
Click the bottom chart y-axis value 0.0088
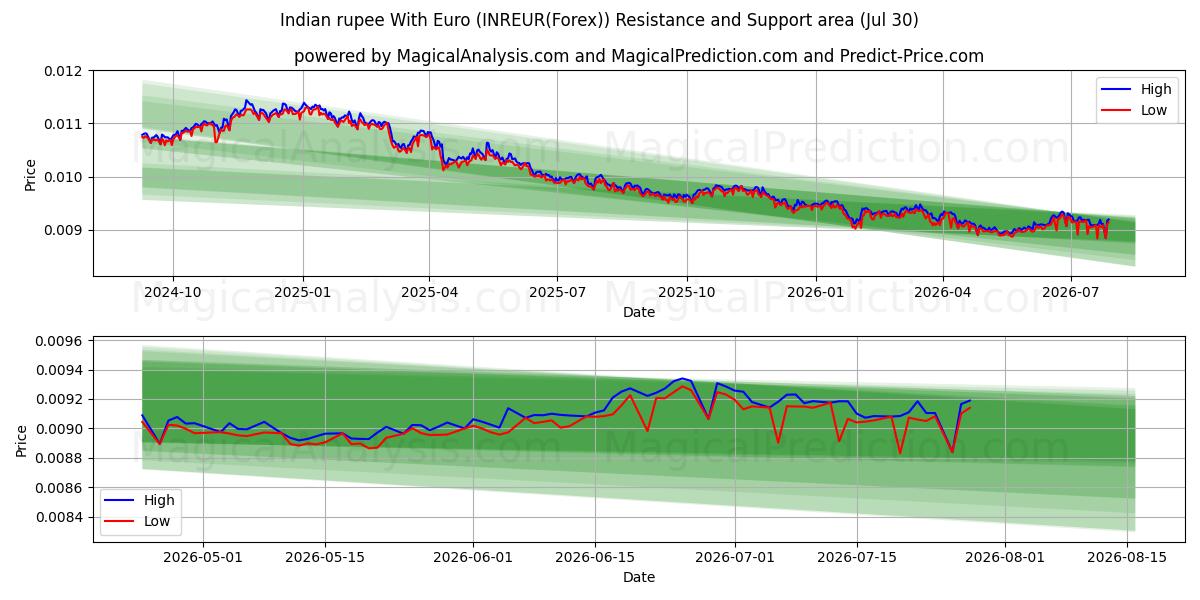click(61, 458)
